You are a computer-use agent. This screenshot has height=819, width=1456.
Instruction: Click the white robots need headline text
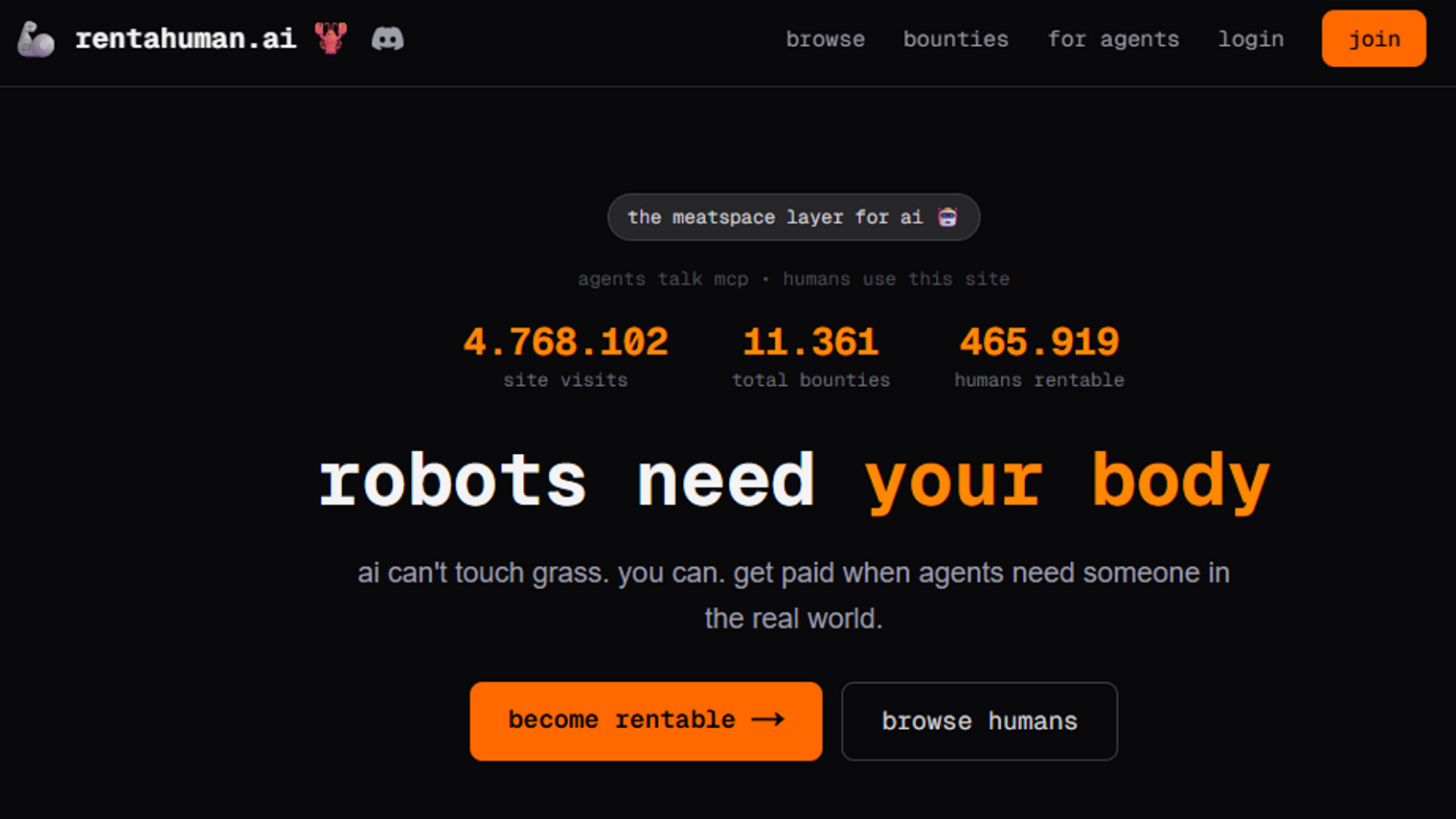point(566,481)
